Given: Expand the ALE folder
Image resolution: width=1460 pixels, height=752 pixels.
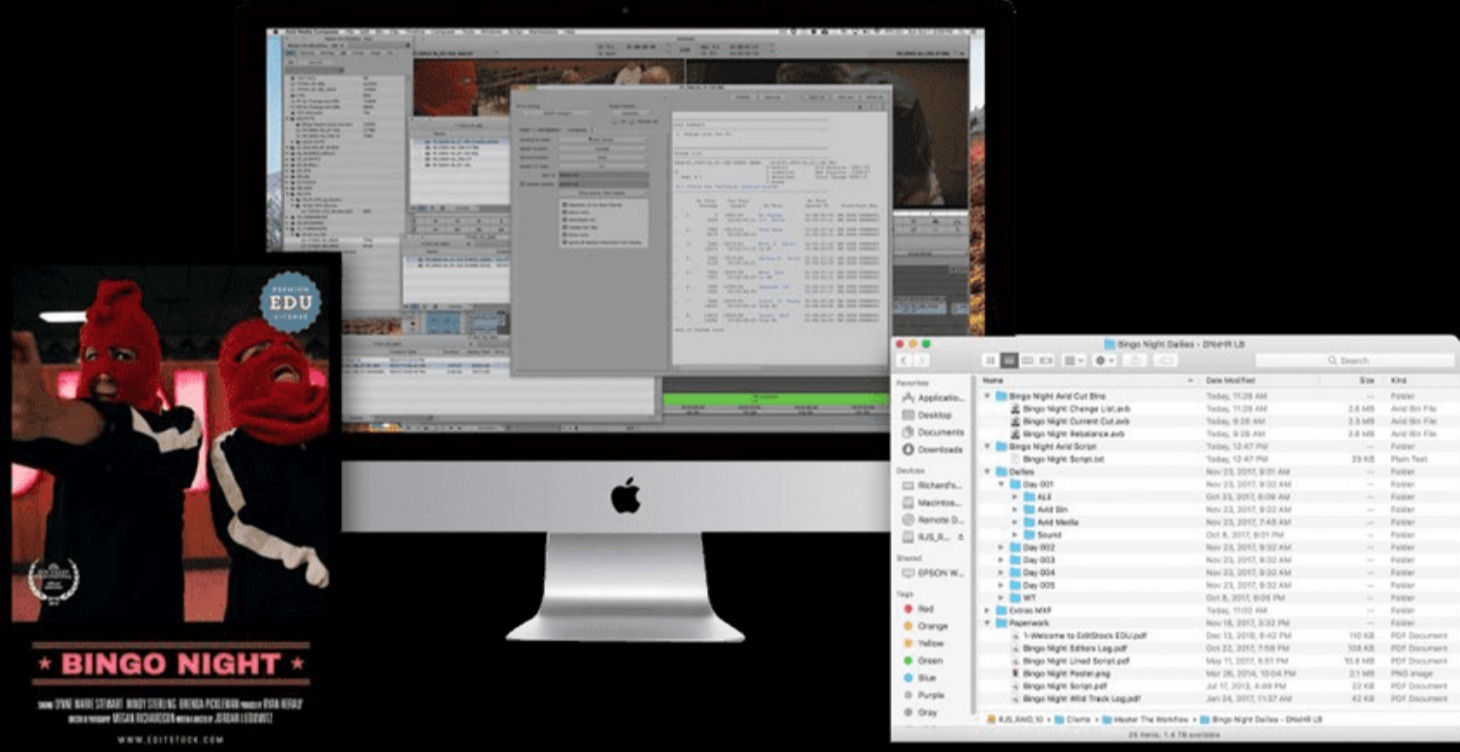Looking at the screenshot, I should (x=1015, y=496).
